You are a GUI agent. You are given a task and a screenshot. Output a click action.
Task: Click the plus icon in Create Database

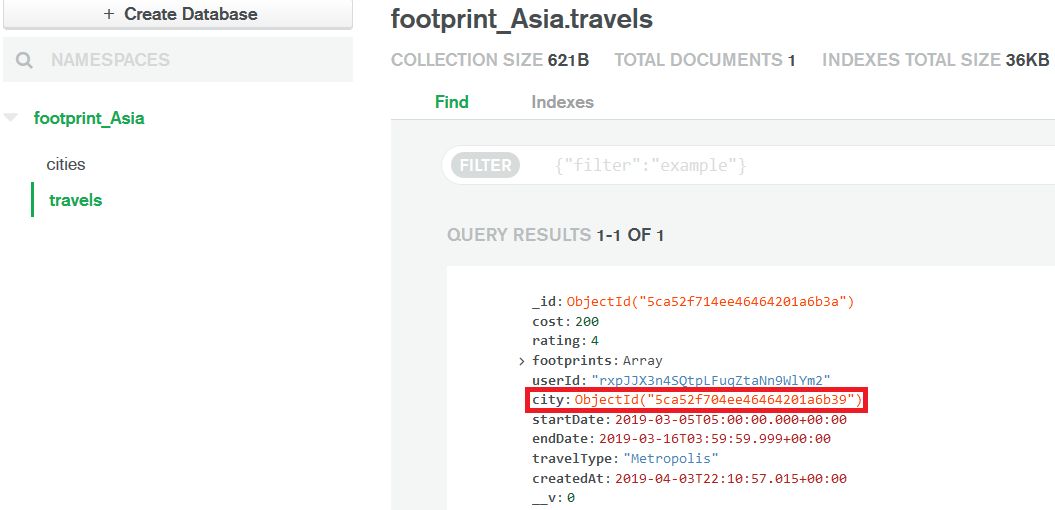108,15
